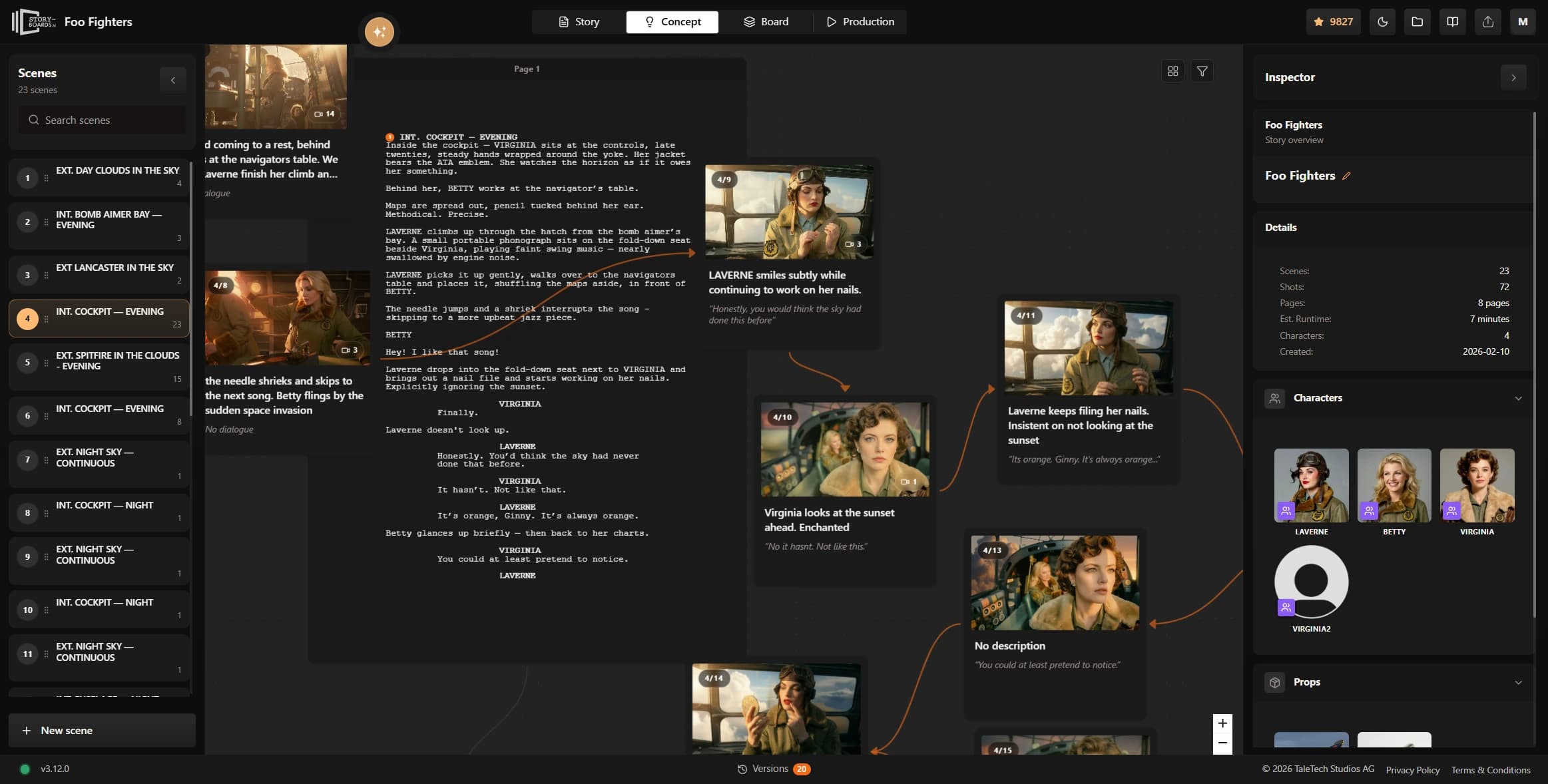Open the projects folder icon
1548x784 pixels.
tap(1418, 21)
